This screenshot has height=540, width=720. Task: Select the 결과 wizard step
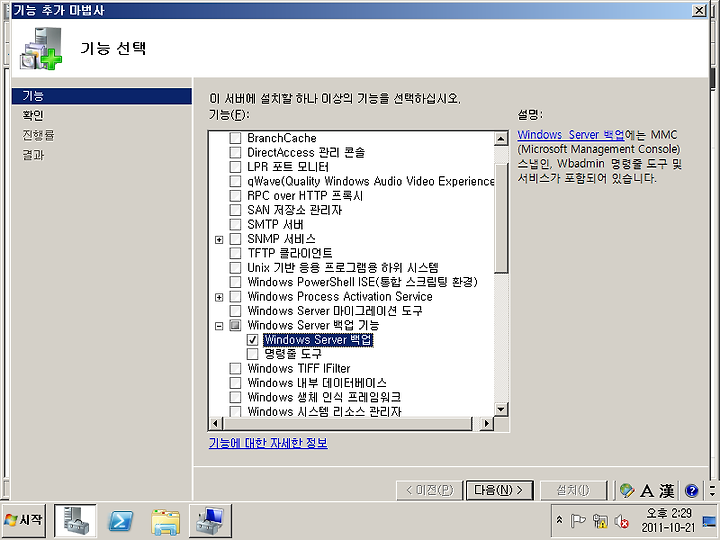(33, 155)
